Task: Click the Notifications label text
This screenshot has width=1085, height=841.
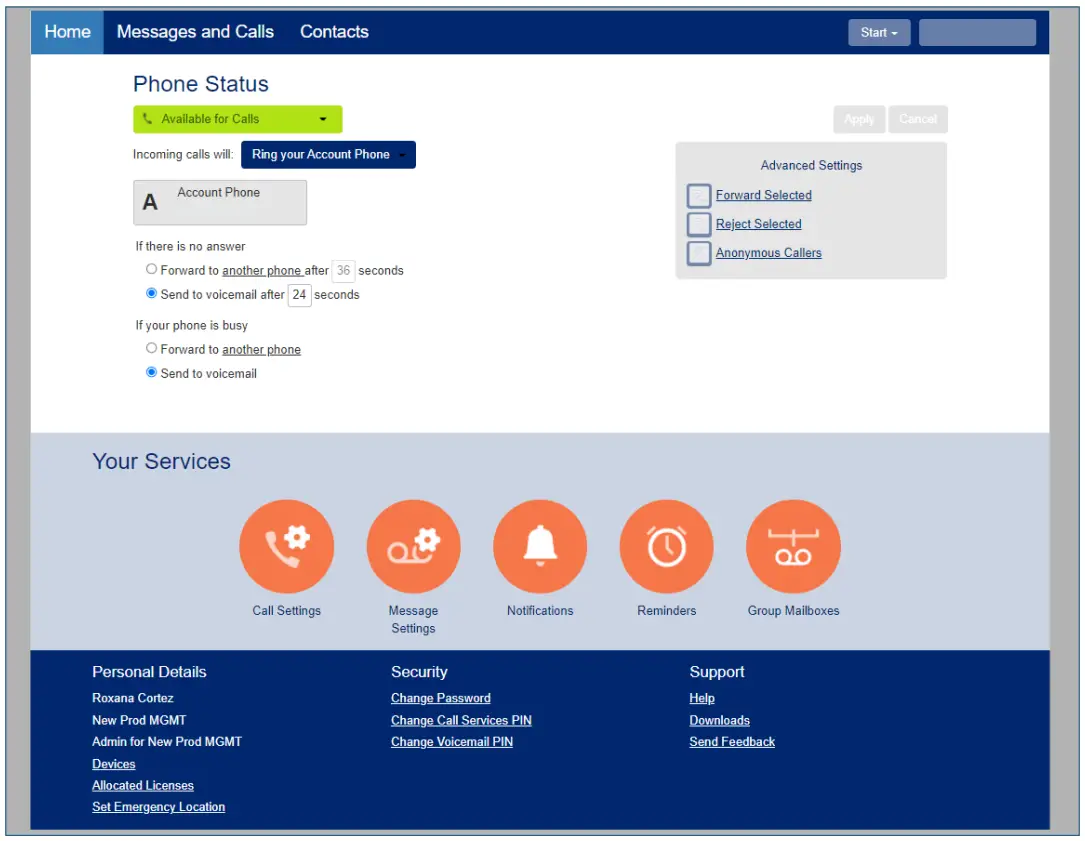Action: (540, 611)
